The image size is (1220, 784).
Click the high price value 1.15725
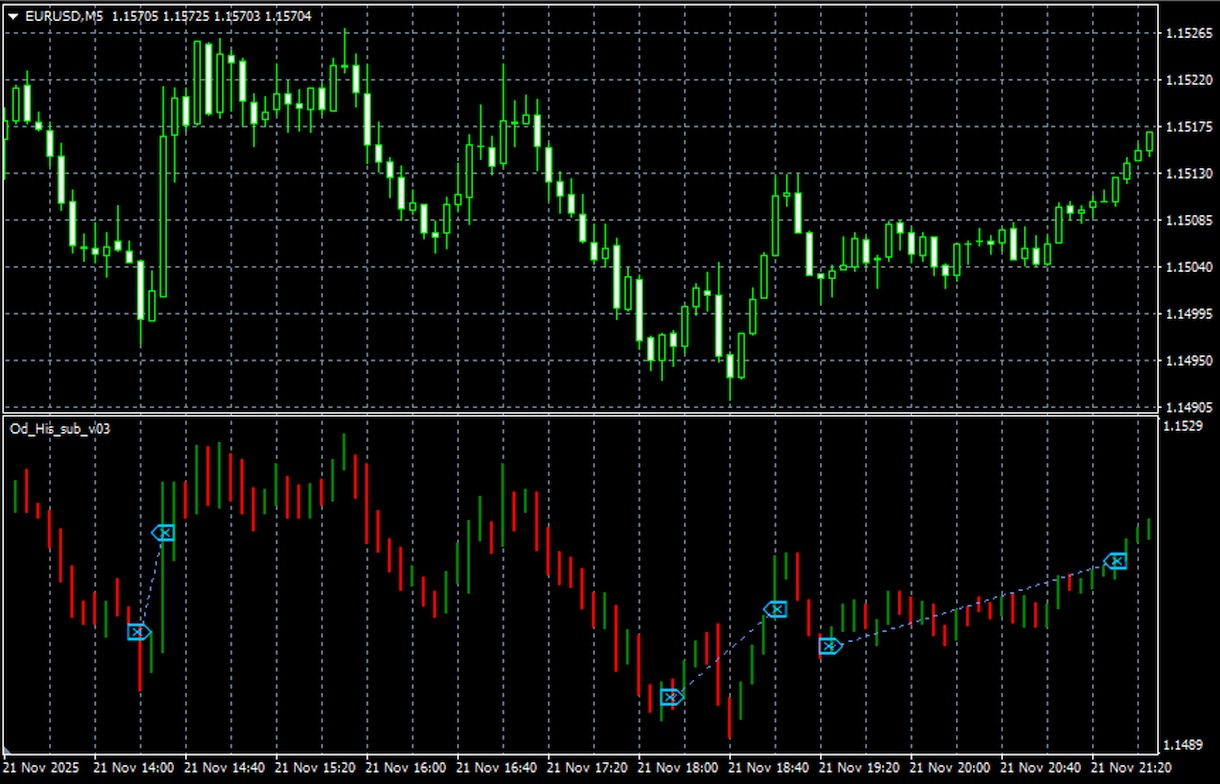click(x=187, y=15)
